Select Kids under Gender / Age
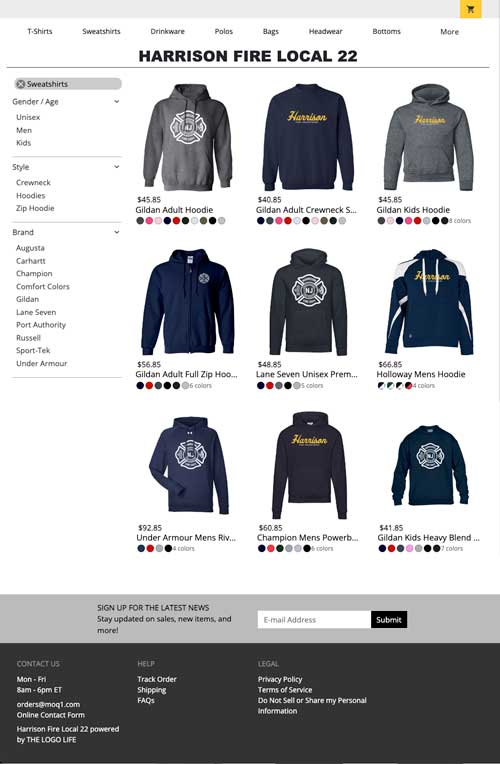 [x=23, y=143]
